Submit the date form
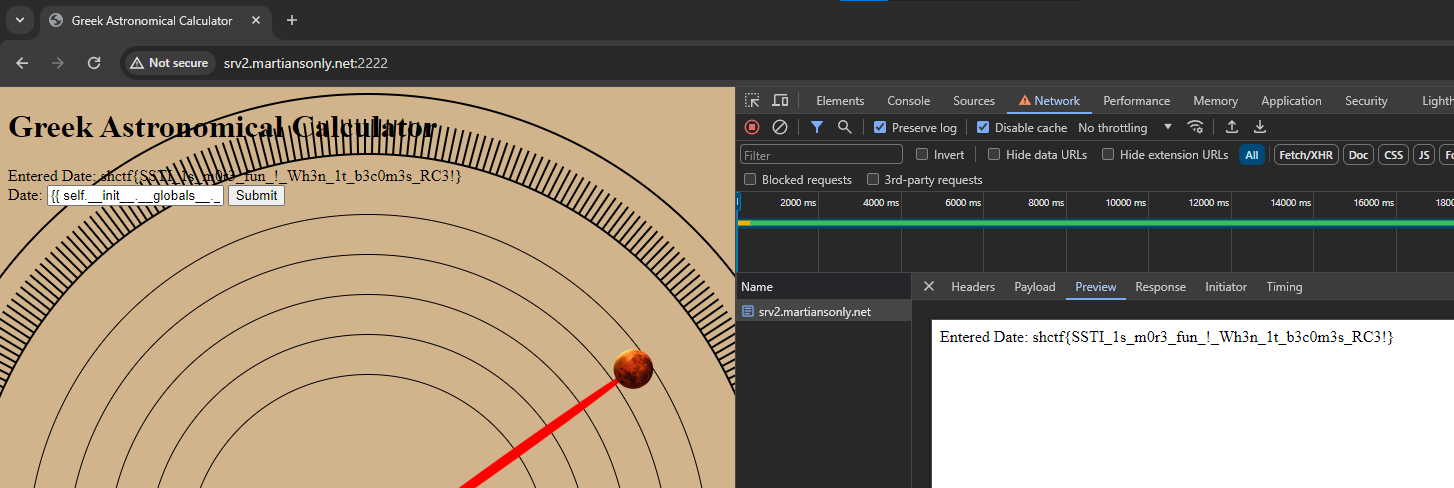The height and width of the screenshot is (488, 1454). point(256,196)
